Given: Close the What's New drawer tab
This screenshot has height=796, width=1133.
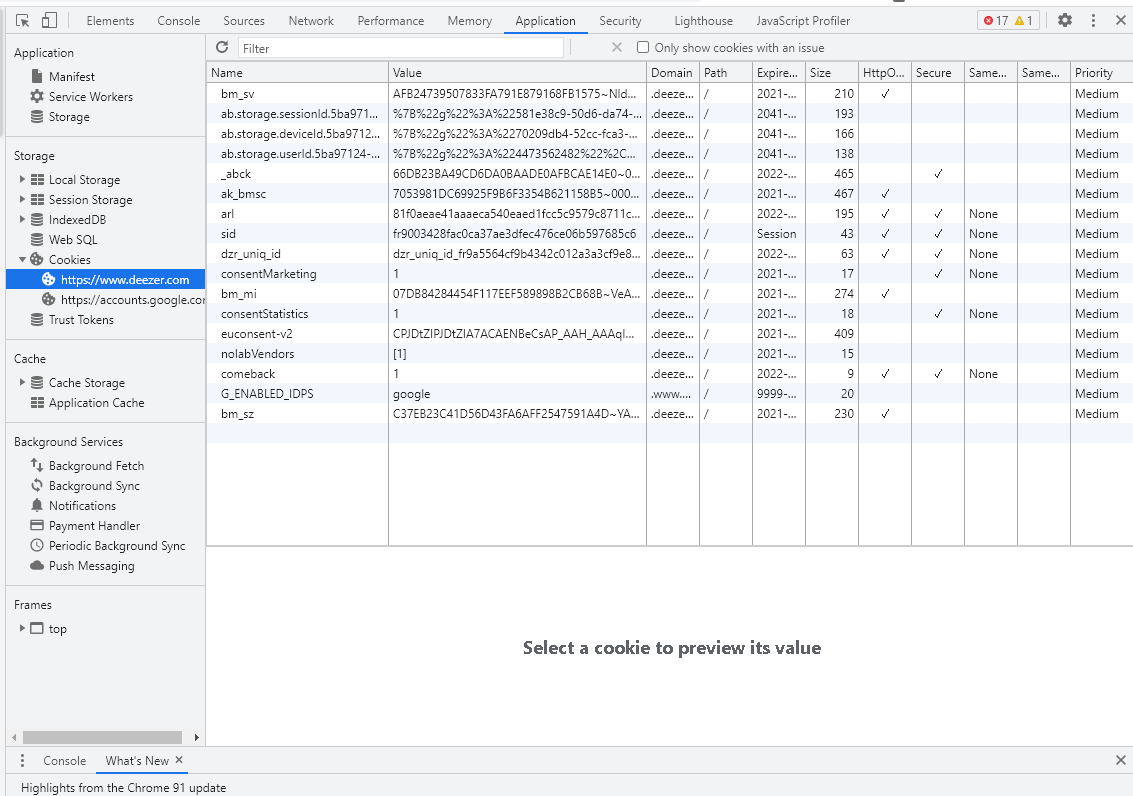Looking at the screenshot, I should point(179,760).
